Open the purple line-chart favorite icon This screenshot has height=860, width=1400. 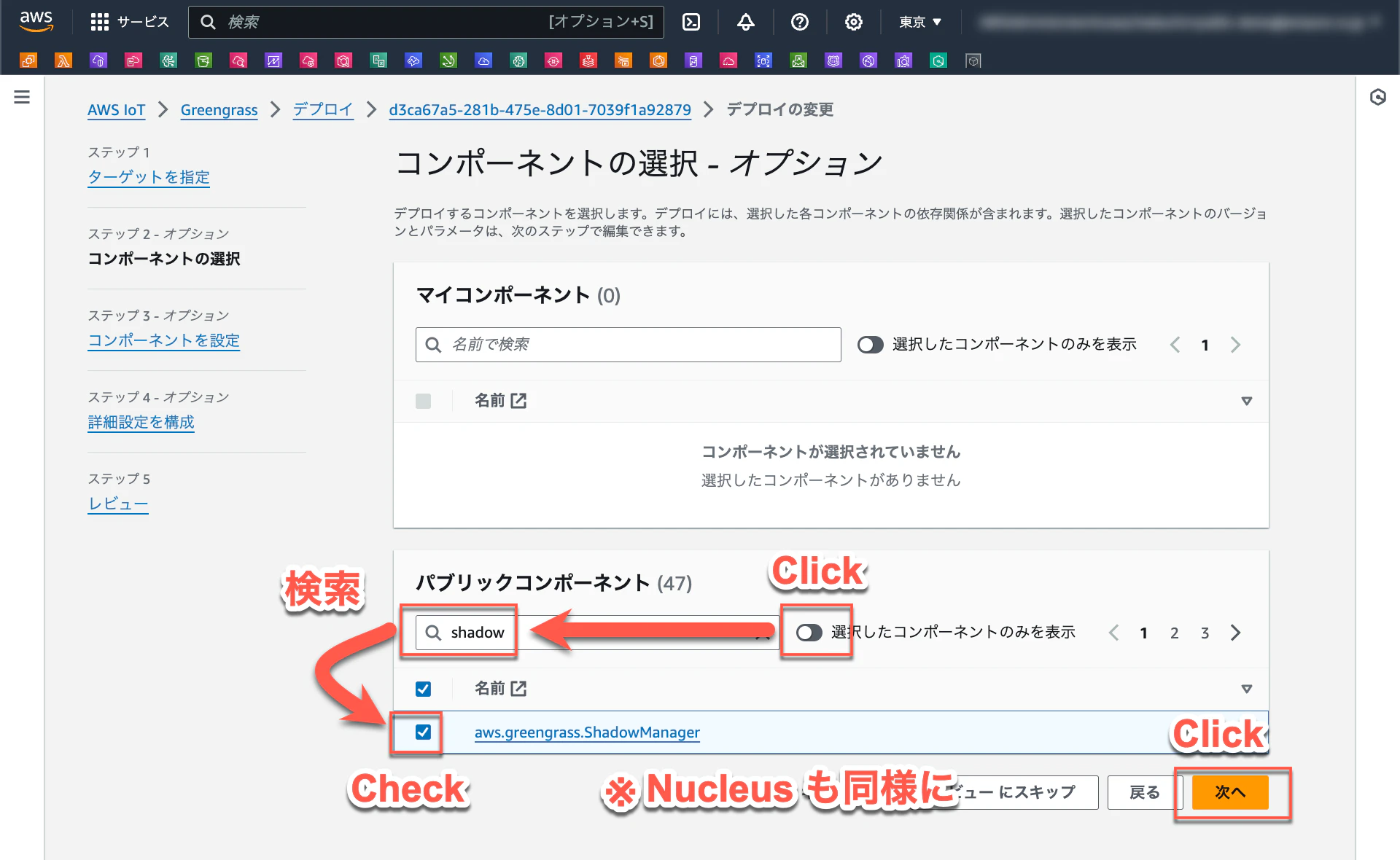pyautogui.click(x=273, y=60)
